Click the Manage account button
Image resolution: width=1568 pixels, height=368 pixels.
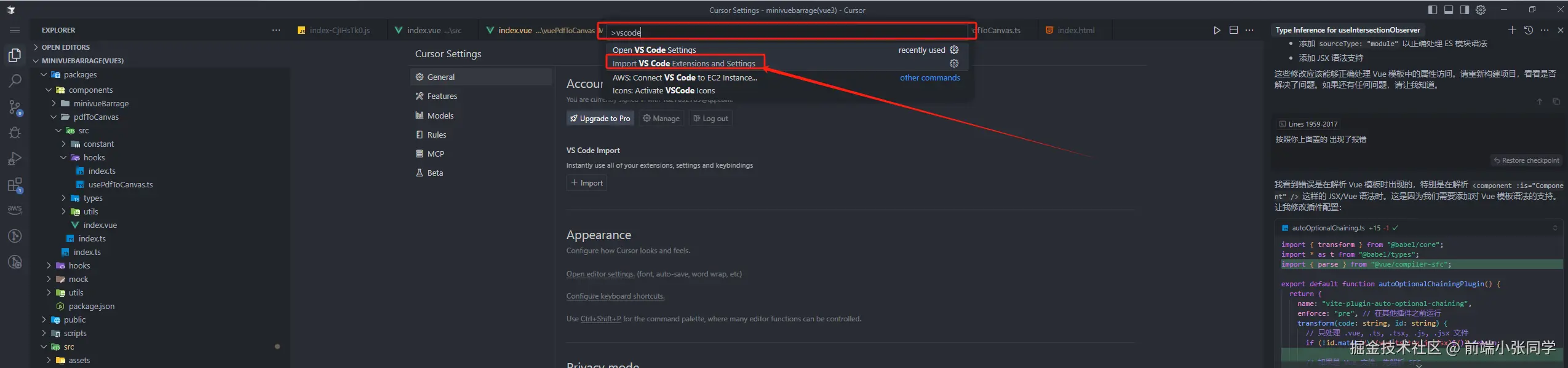click(x=661, y=119)
